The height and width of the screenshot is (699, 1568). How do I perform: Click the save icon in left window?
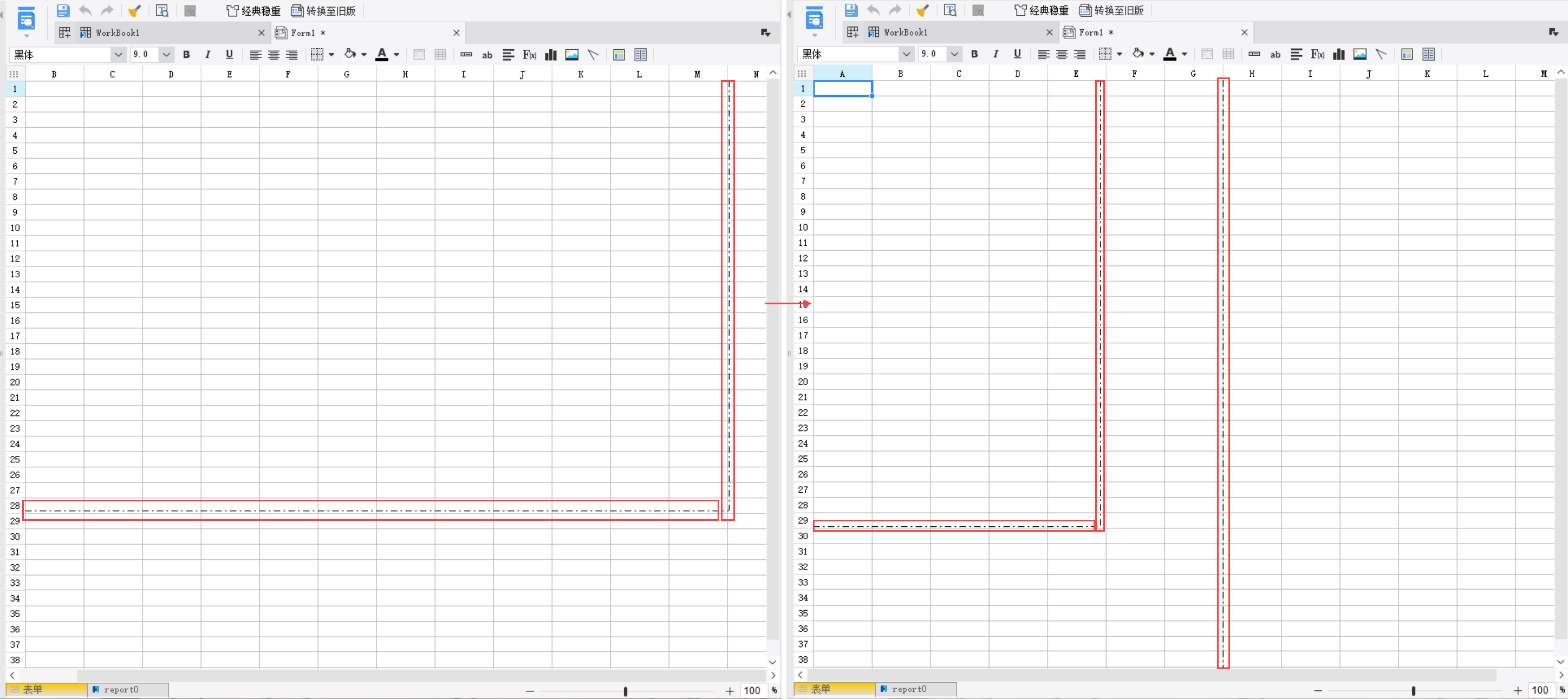click(x=63, y=10)
